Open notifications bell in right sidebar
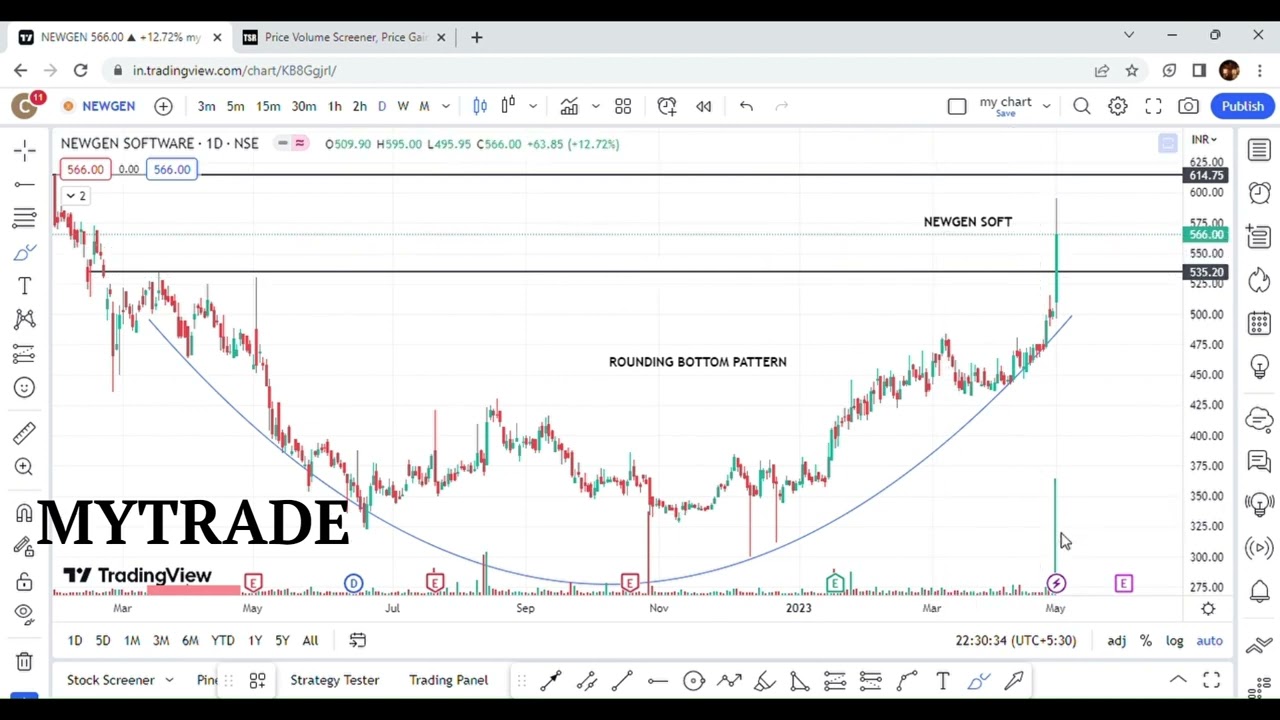This screenshot has width=1280, height=720. [1259, 592]
